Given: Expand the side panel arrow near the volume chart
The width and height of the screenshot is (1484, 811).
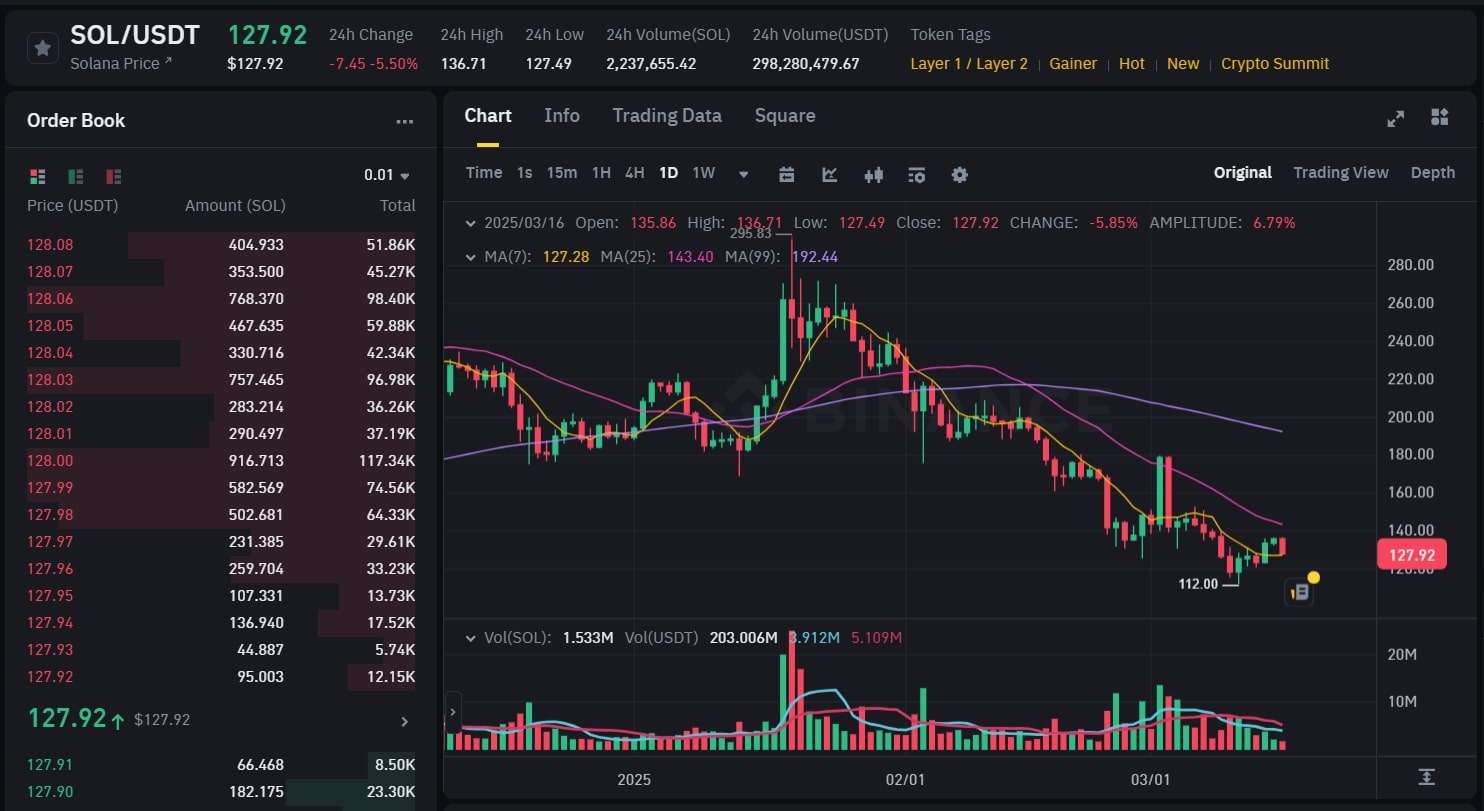Looking at the screenshot, I should click(x=453, y=712).
